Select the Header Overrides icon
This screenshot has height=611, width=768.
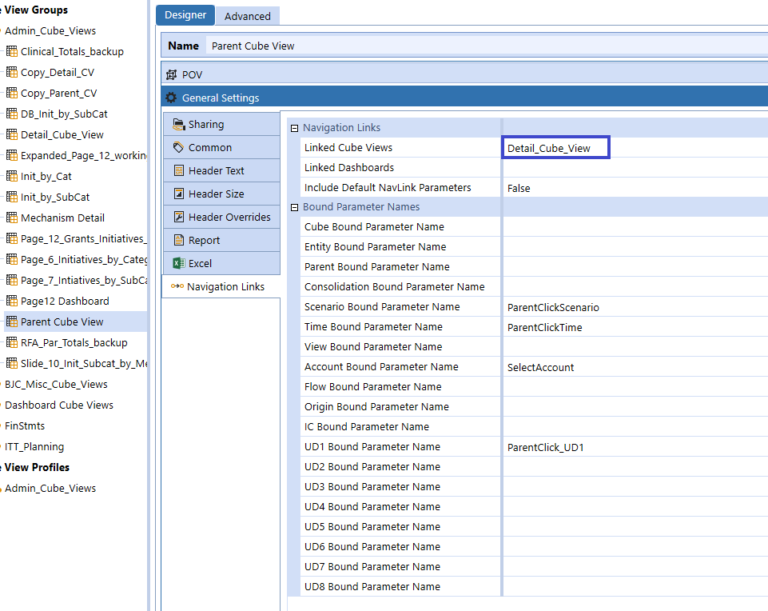tap(179, 217)
